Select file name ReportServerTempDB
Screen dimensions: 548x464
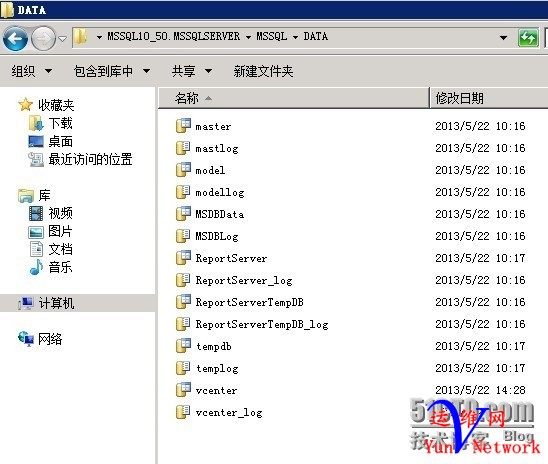click(249, 303)
